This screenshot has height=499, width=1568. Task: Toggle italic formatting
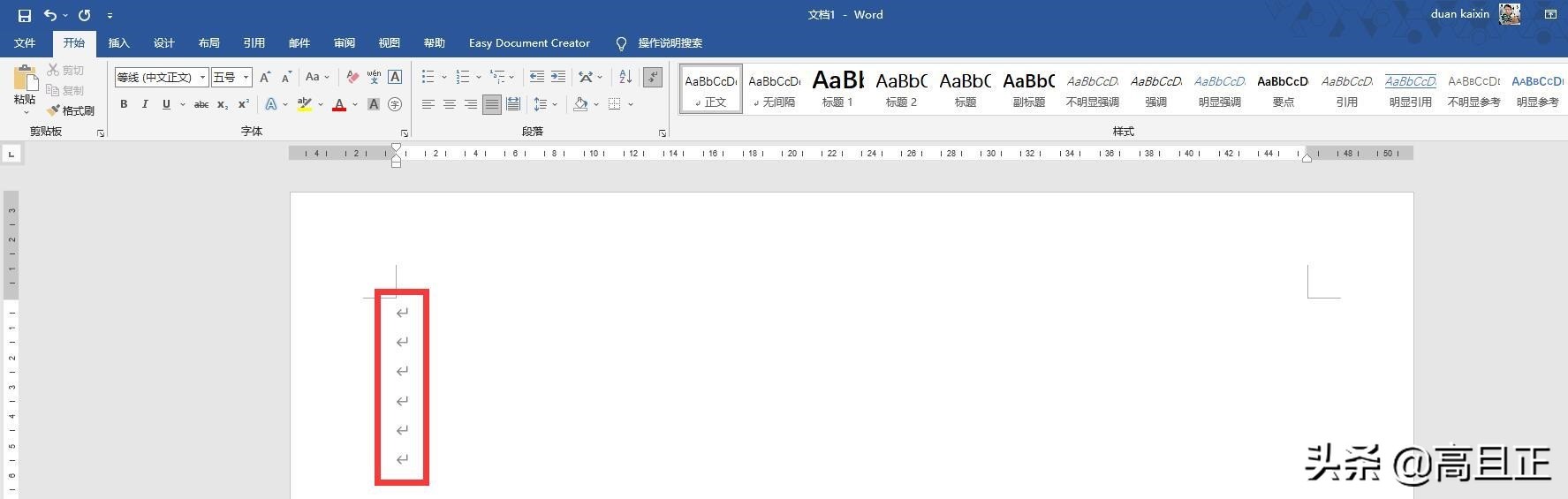pyautogui.click(x=145, y=104)
